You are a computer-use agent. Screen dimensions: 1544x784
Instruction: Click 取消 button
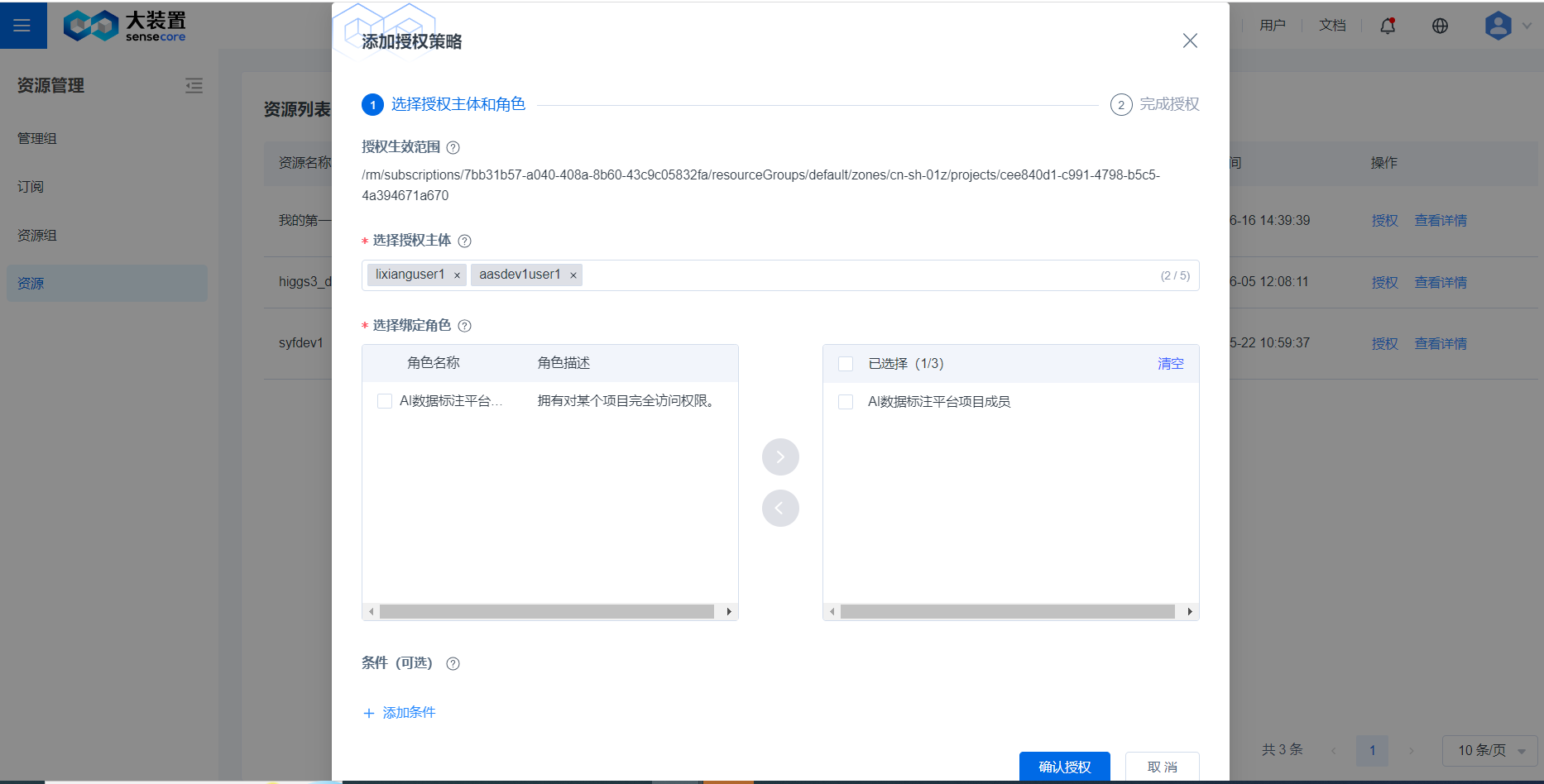click(1163, 767)
